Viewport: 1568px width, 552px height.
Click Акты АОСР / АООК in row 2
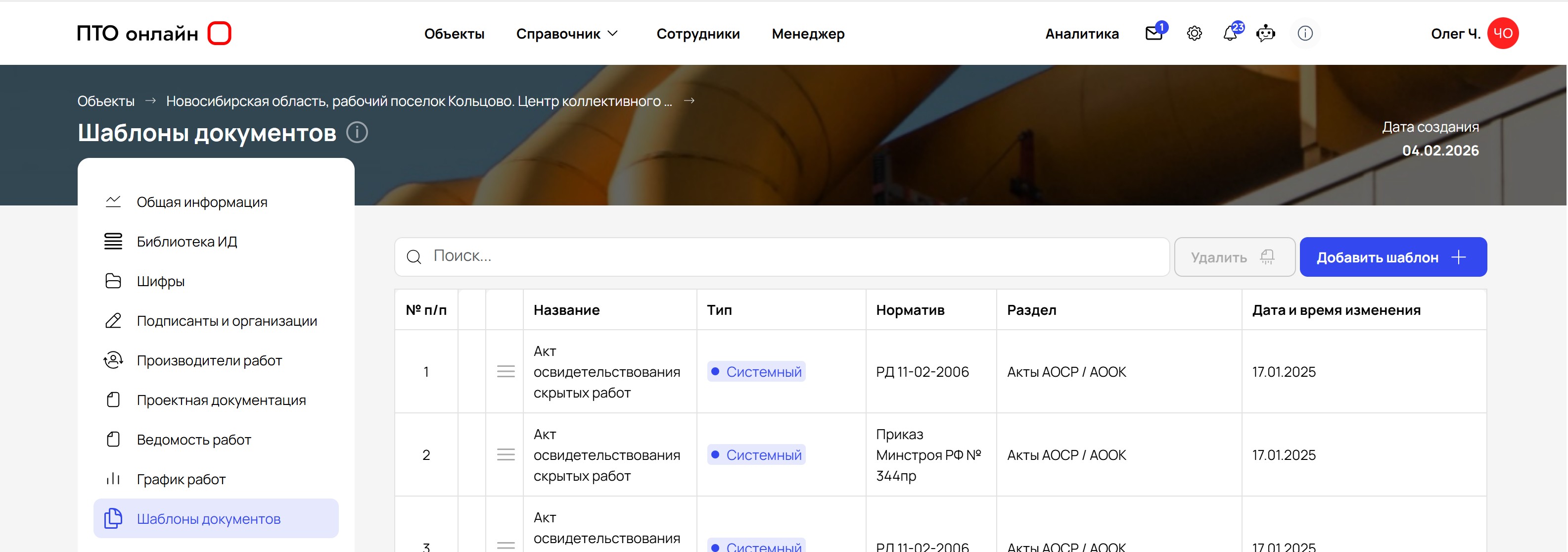point(1066,454)
